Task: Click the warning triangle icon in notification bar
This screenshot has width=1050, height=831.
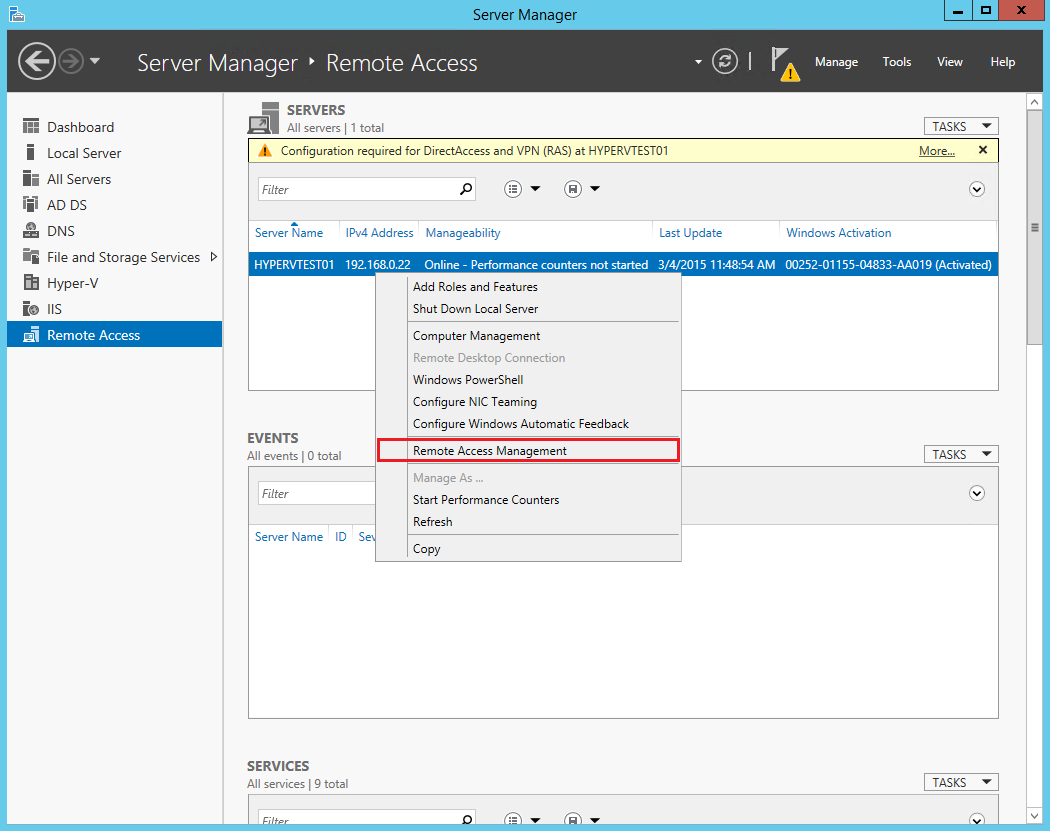Action: pyautogui.click(x=265, y=151)
